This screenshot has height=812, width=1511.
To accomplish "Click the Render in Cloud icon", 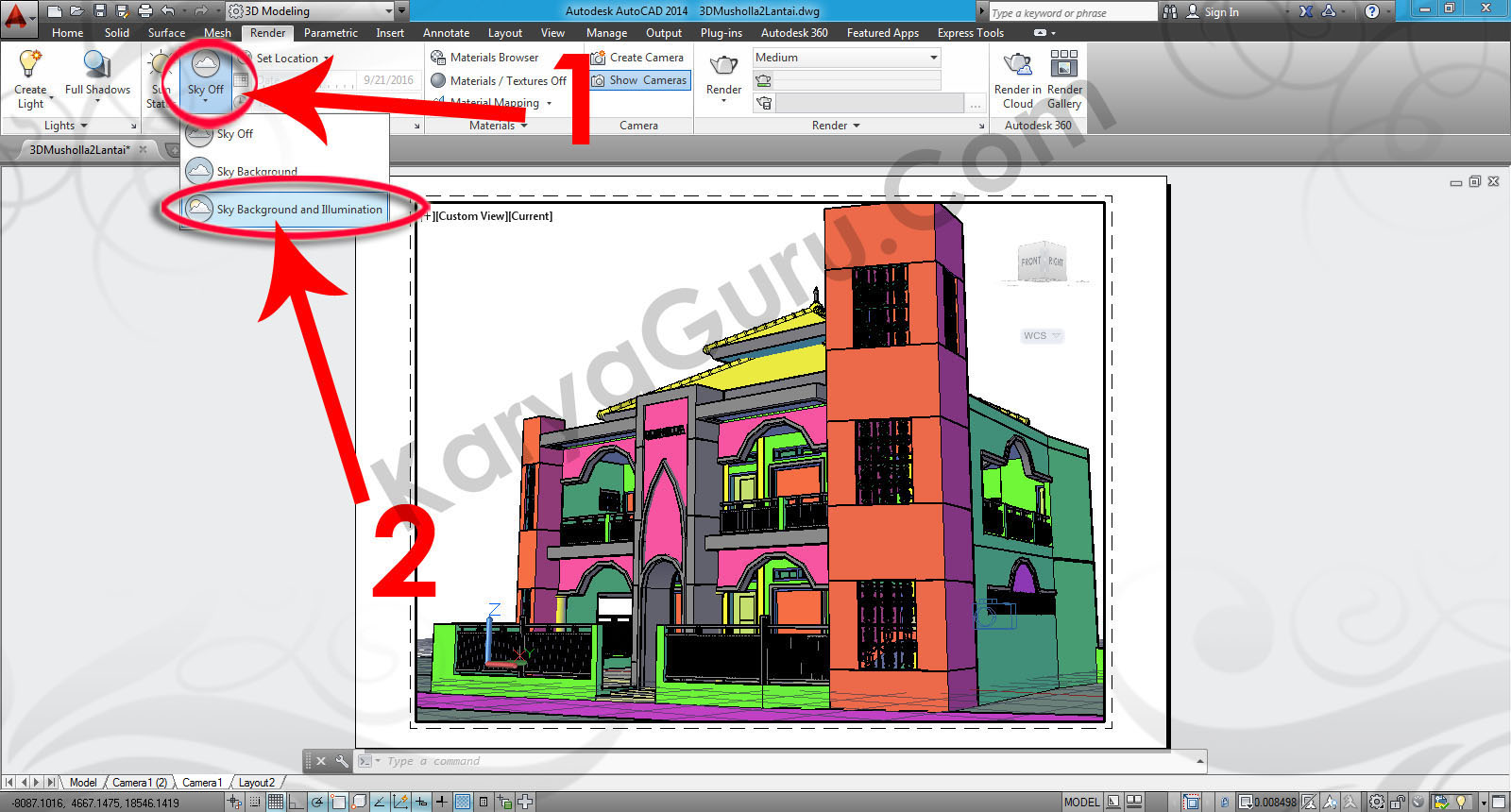I will pos(1017,66).
